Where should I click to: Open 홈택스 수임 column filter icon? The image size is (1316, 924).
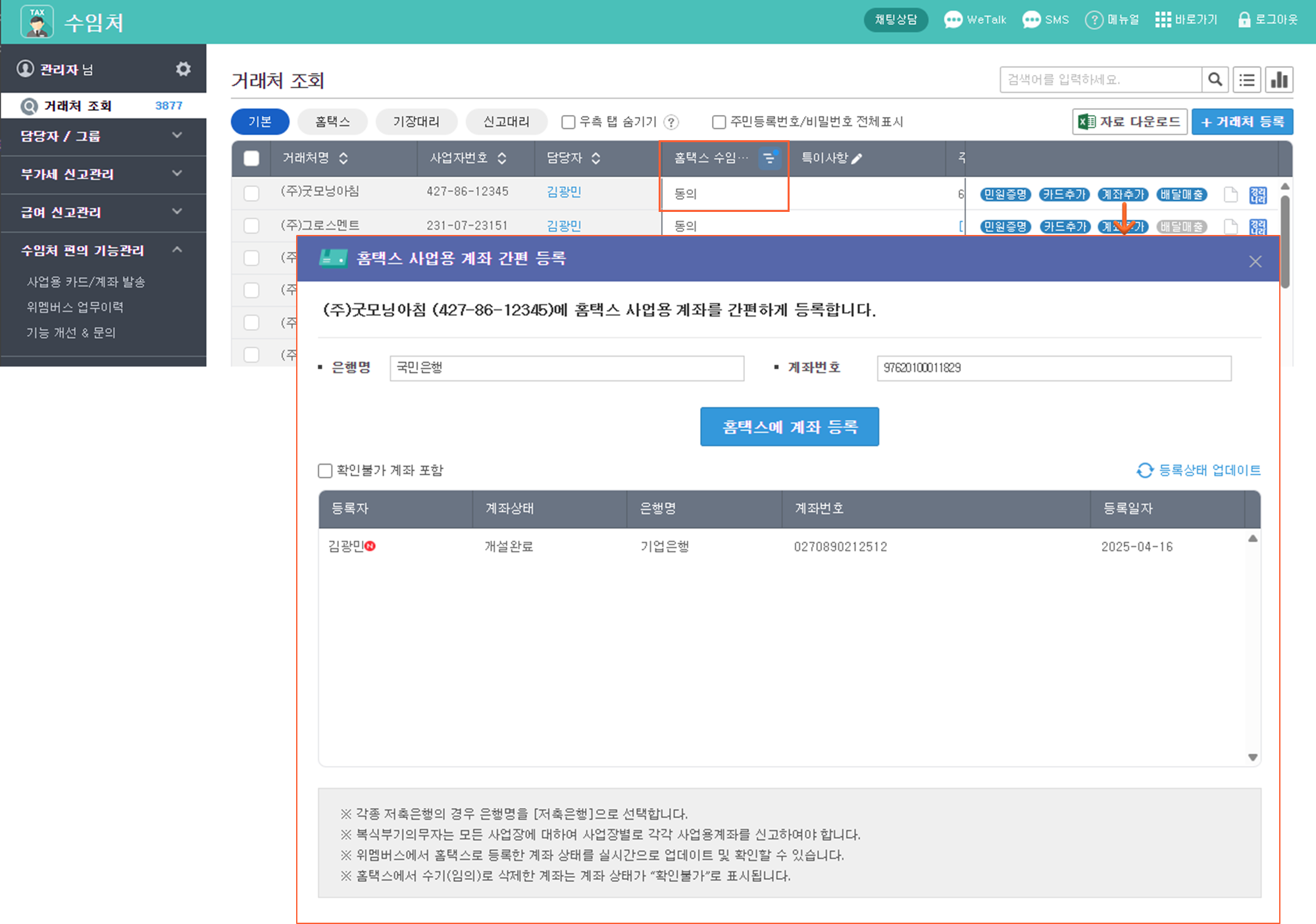(x=769, y=158)
